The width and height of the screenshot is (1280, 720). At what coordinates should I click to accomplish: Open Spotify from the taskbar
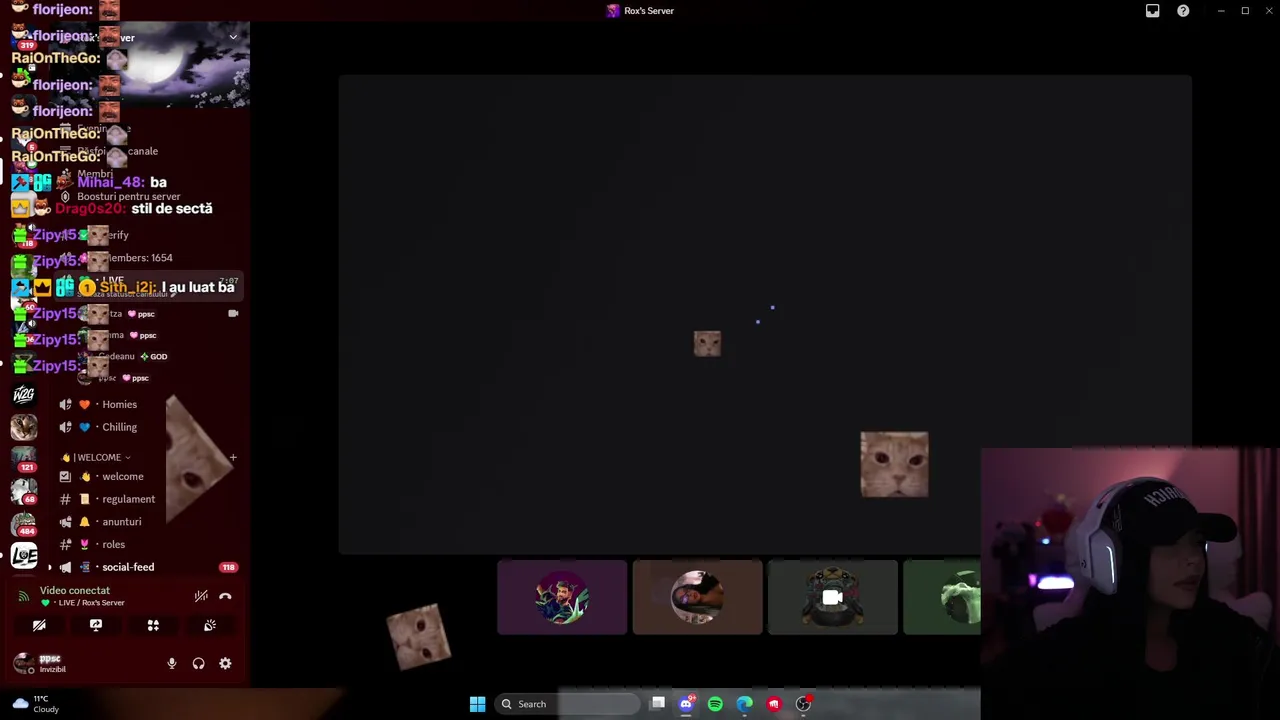(x=715, y=704)
